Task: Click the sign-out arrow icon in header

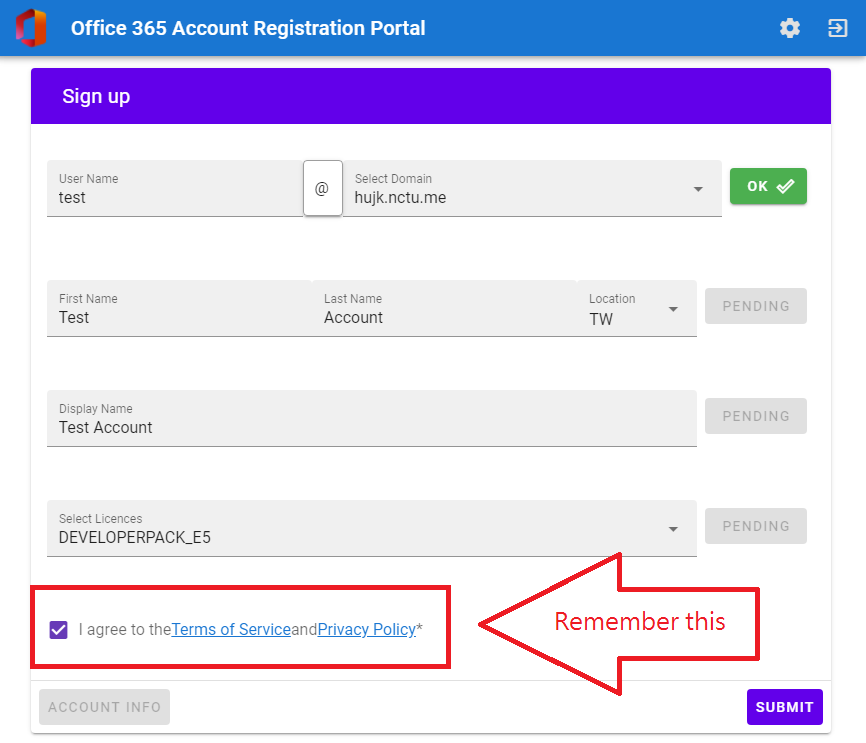Action: point(837,28)
